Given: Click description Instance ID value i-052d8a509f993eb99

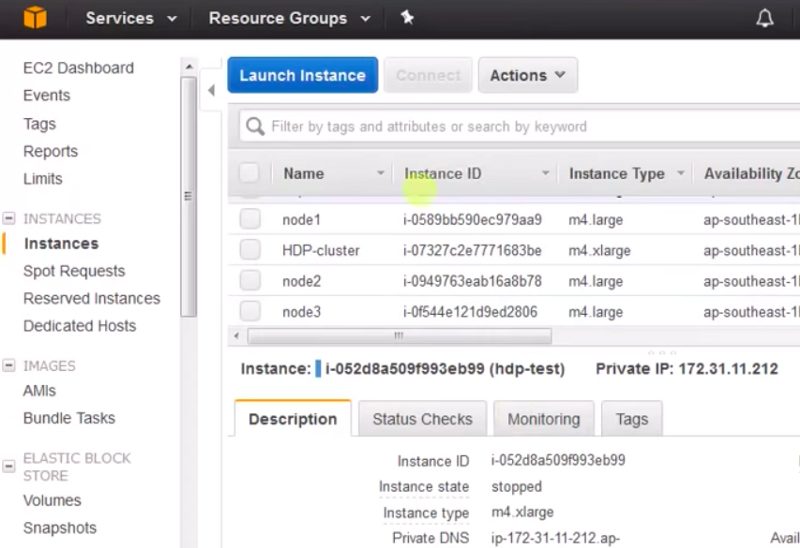Looking at the screenshot, I should pyautogui.click(x=558, y=460).
